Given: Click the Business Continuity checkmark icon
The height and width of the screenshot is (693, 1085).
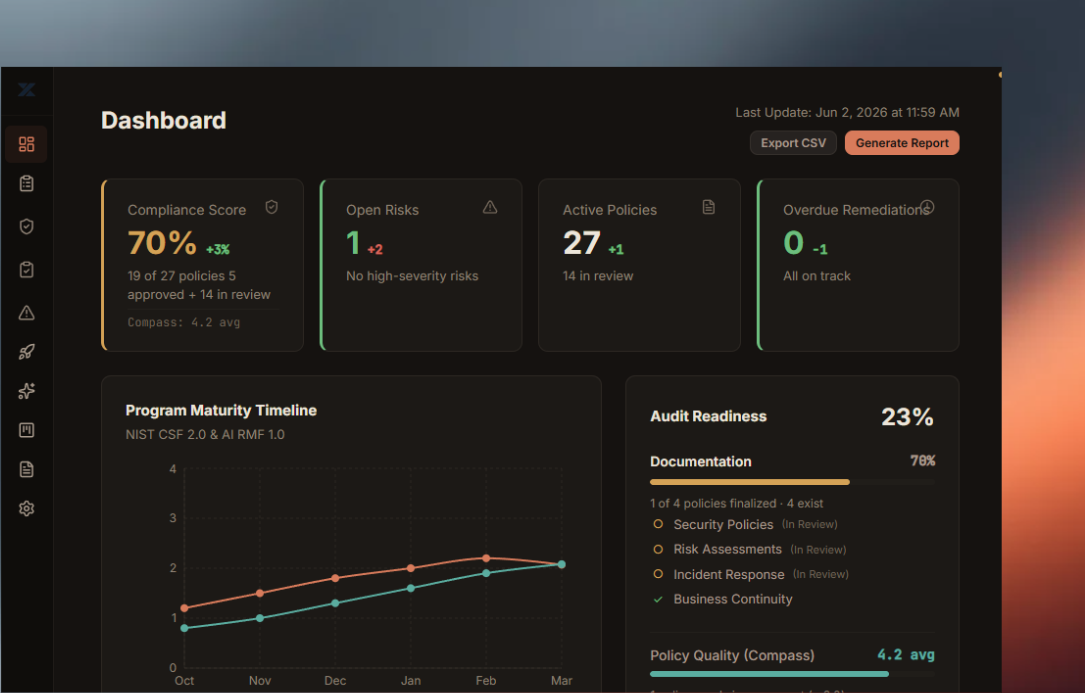Looking at the screenshot, I should 658,600.
